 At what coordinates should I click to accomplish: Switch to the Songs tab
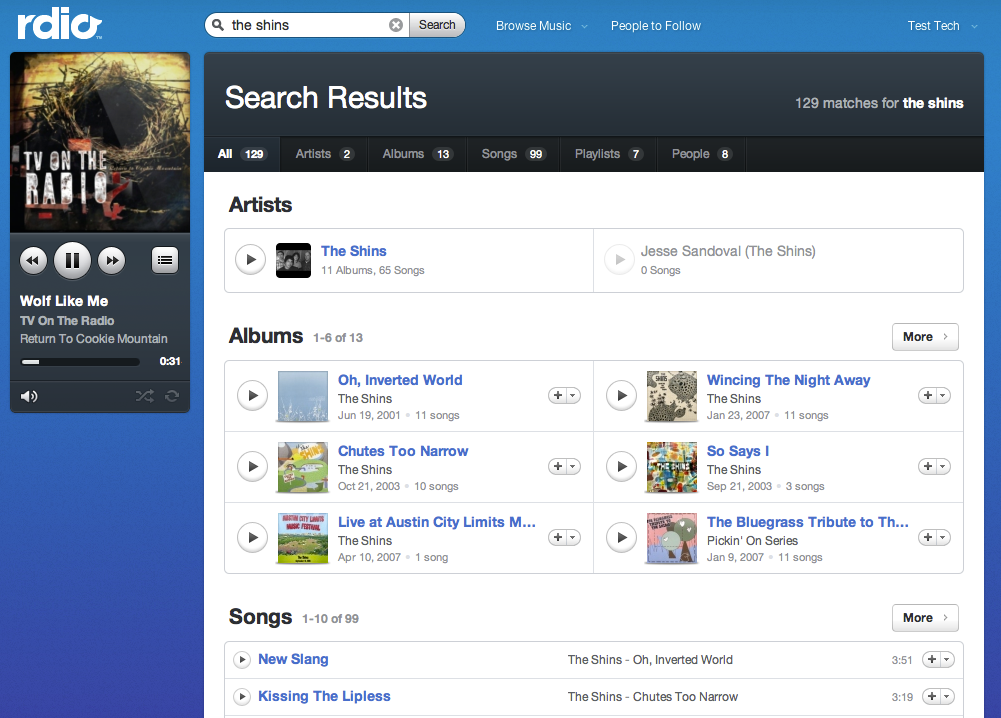(513, 154)
